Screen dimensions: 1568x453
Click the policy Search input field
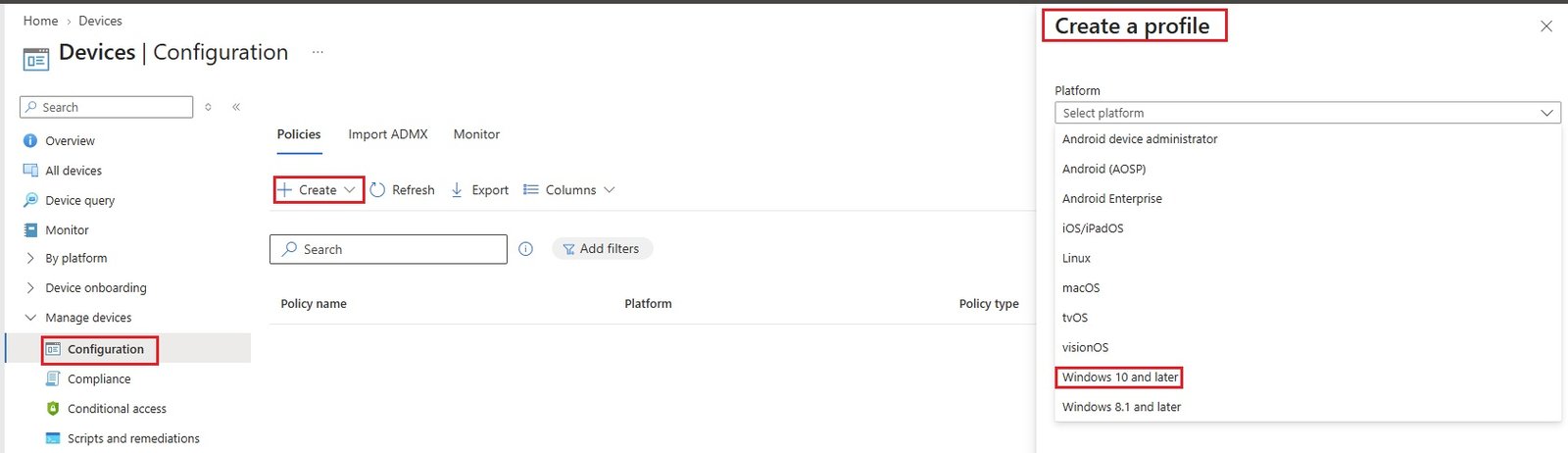click(x=388, y=249)
